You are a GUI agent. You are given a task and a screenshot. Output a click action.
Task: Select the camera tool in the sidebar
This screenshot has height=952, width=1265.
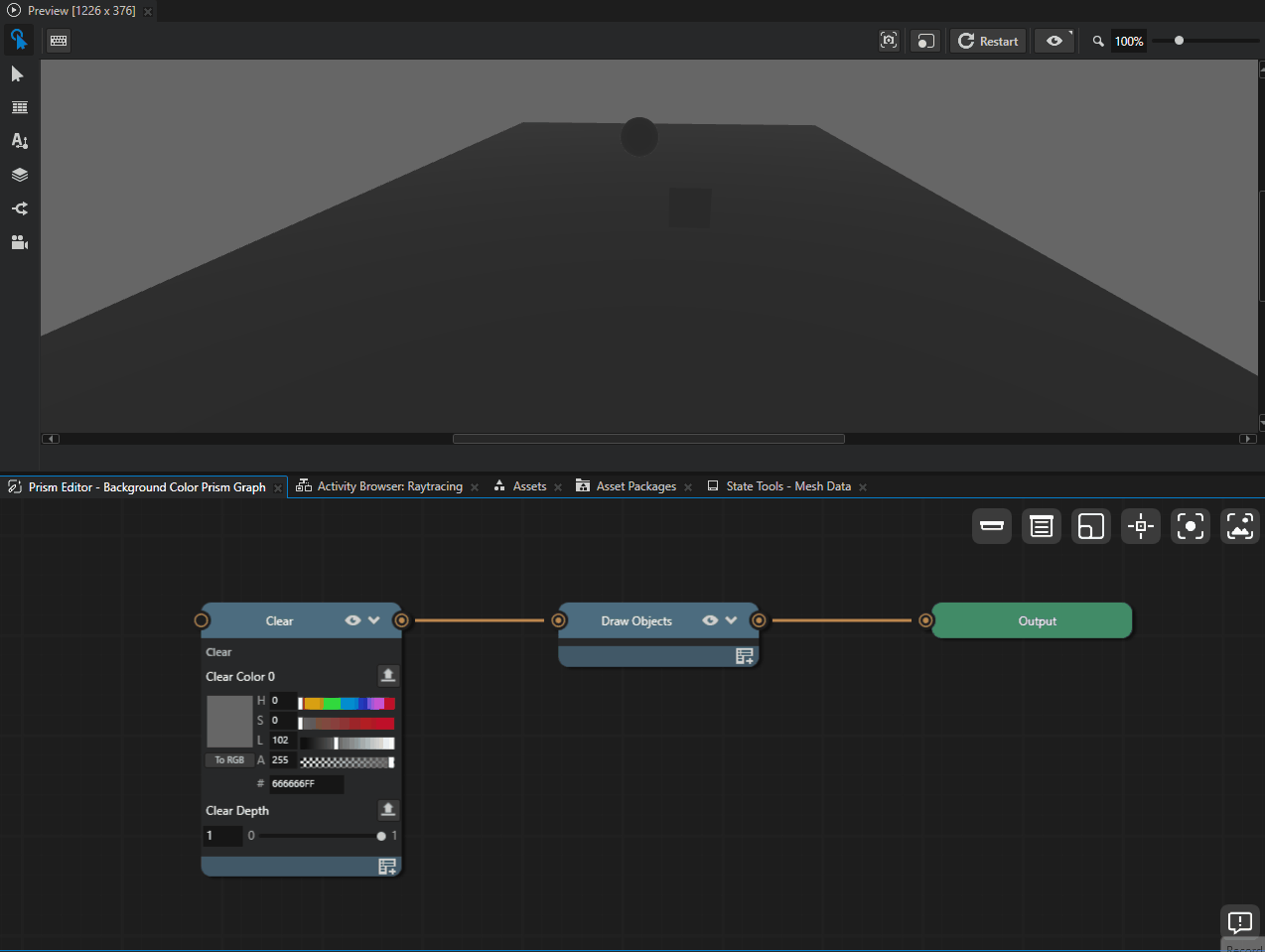19,242
